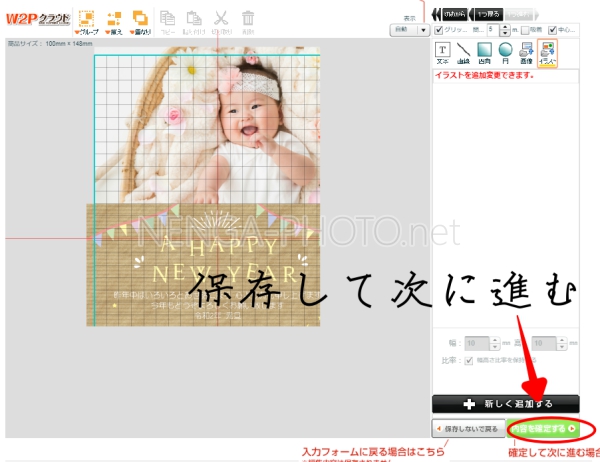This screenshot has height=462, width=600.
Task: Decrease the 幅 width stepper value
Action: [x=495, y=347]
